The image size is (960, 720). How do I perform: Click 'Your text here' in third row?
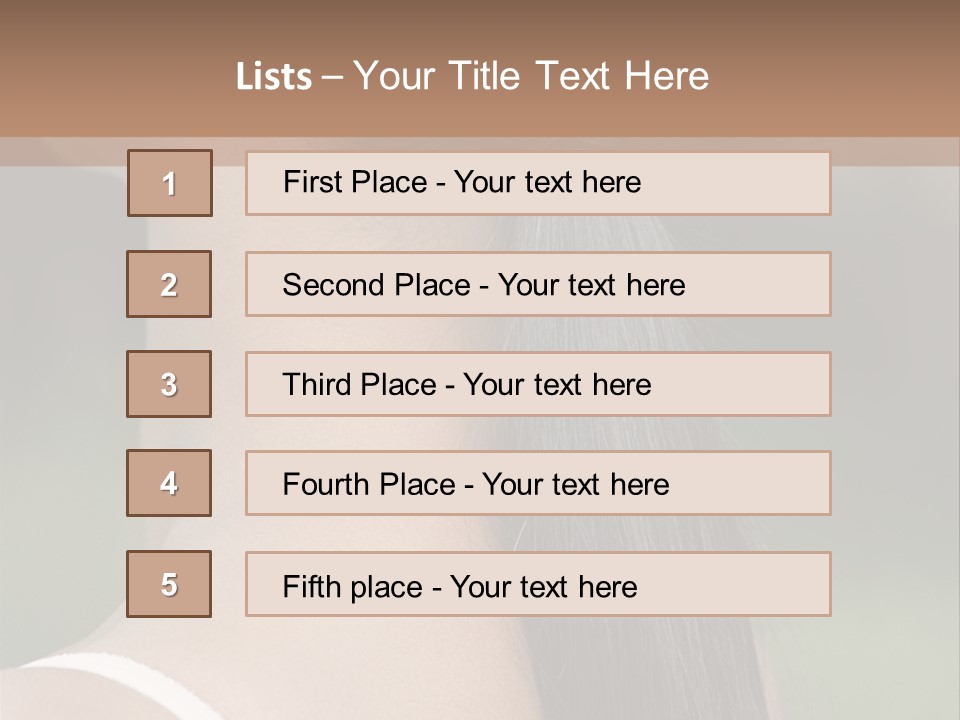pyautogui.click(x=557, y=384)
